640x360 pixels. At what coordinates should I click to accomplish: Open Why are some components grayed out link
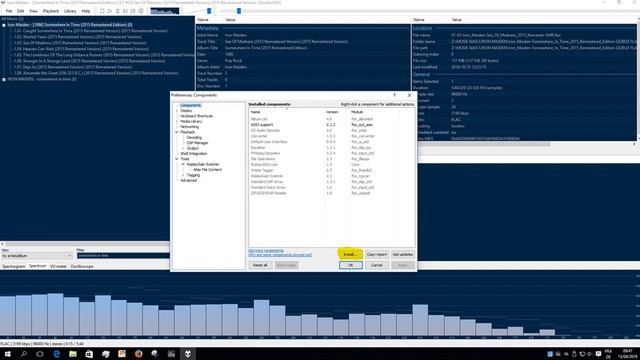280,255
